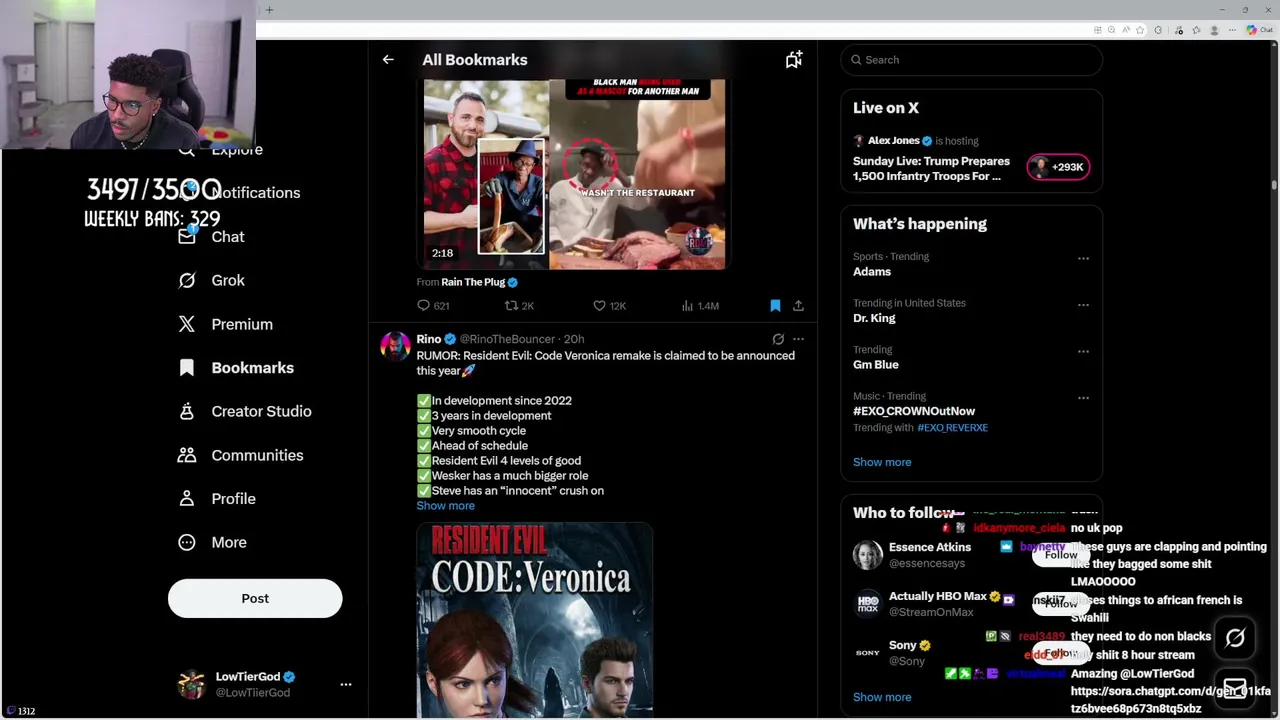1280x720 pixels.
Task: Open Read aloud icon in address bar
Action: [x=1126, y=30]
